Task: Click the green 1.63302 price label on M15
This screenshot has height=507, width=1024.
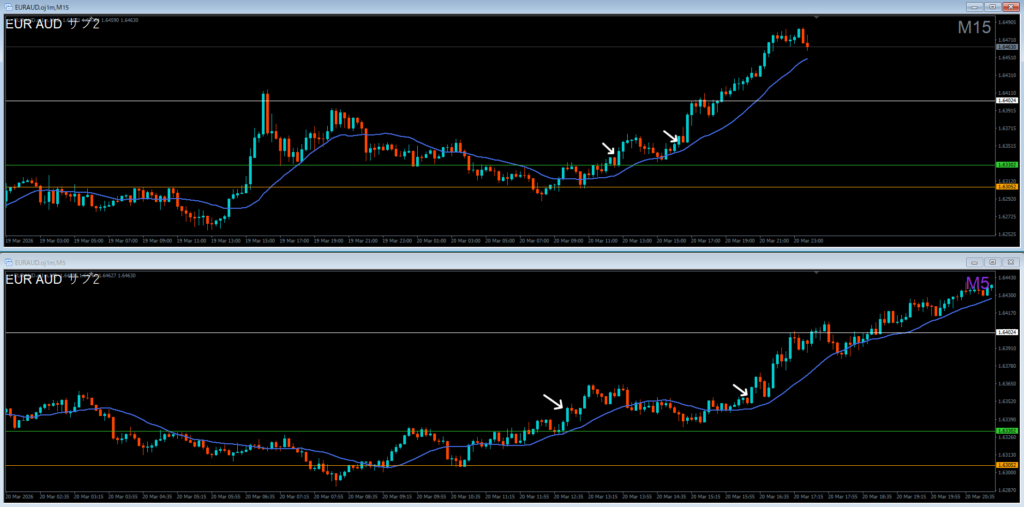Action: (x=1007, y=165)
